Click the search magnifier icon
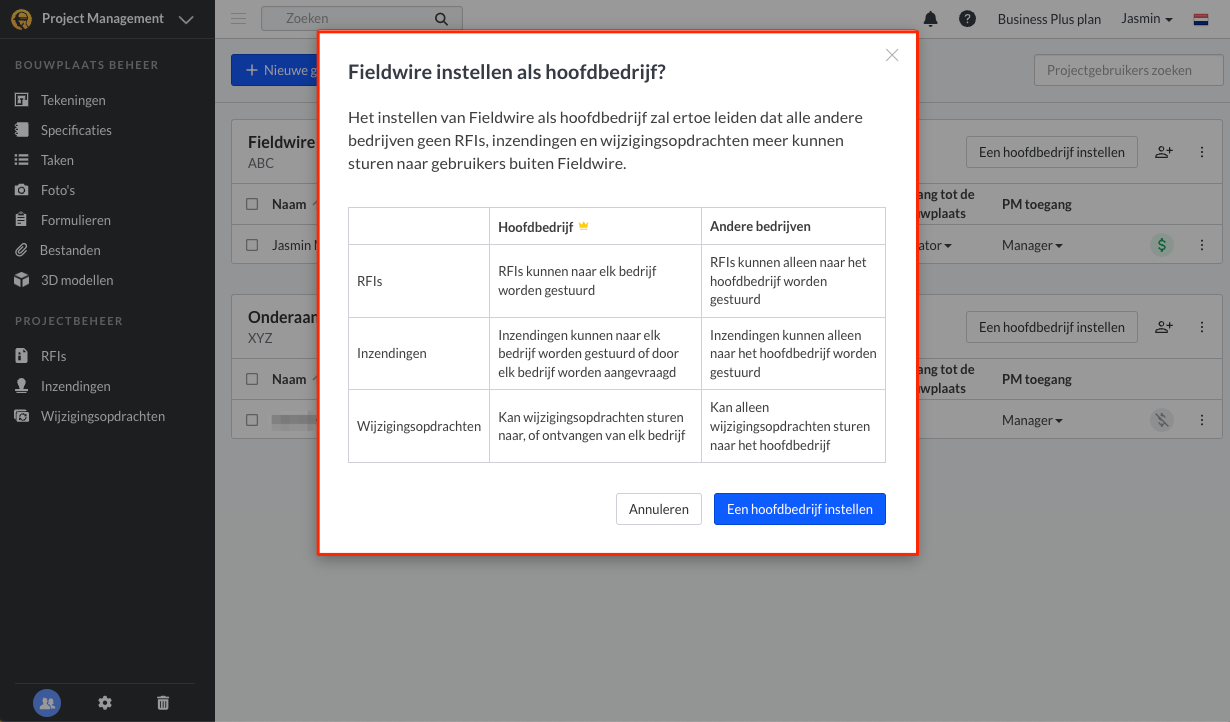 coord(442,18)
